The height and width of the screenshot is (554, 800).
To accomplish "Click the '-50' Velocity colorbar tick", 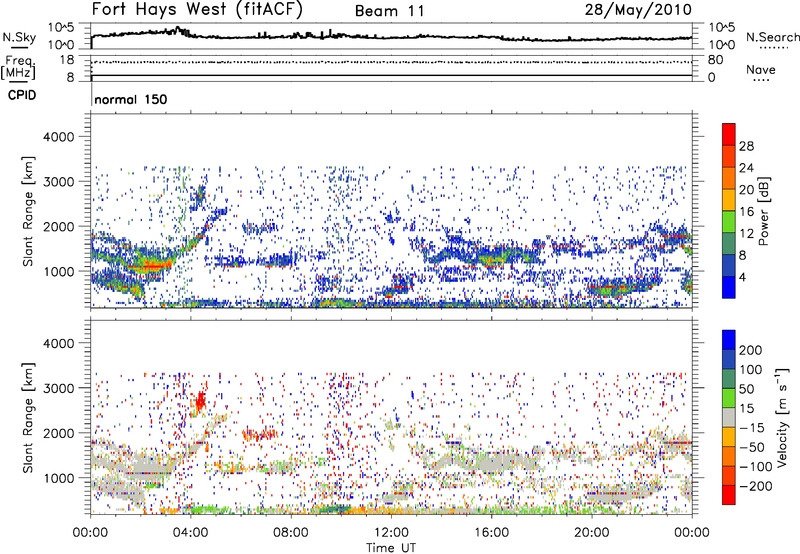I will click(752, 447).
